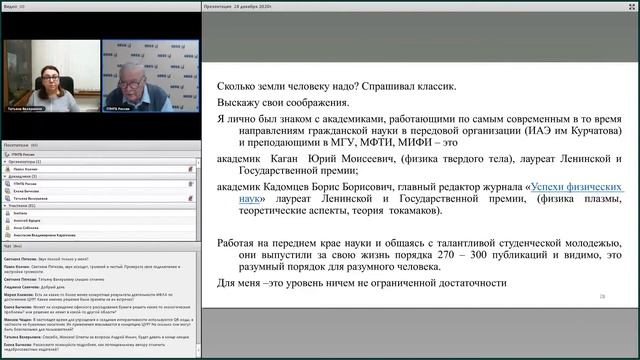The height and width of the screenshot is (360, 640).
Task: Click slide line starting Для меня –это уровень
Action: pyautogui.click(x=362, y=283)
